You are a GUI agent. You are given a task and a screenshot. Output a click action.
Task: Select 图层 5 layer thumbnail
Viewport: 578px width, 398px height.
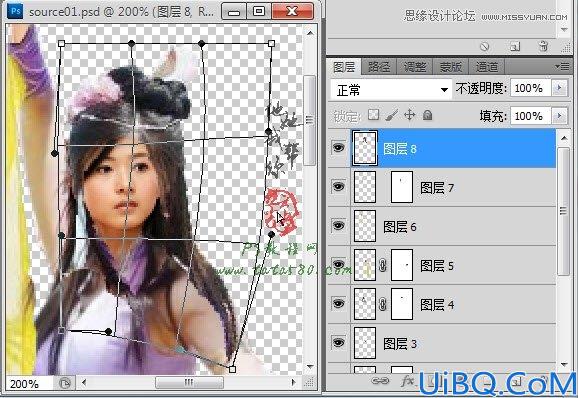tap(365, 265)
